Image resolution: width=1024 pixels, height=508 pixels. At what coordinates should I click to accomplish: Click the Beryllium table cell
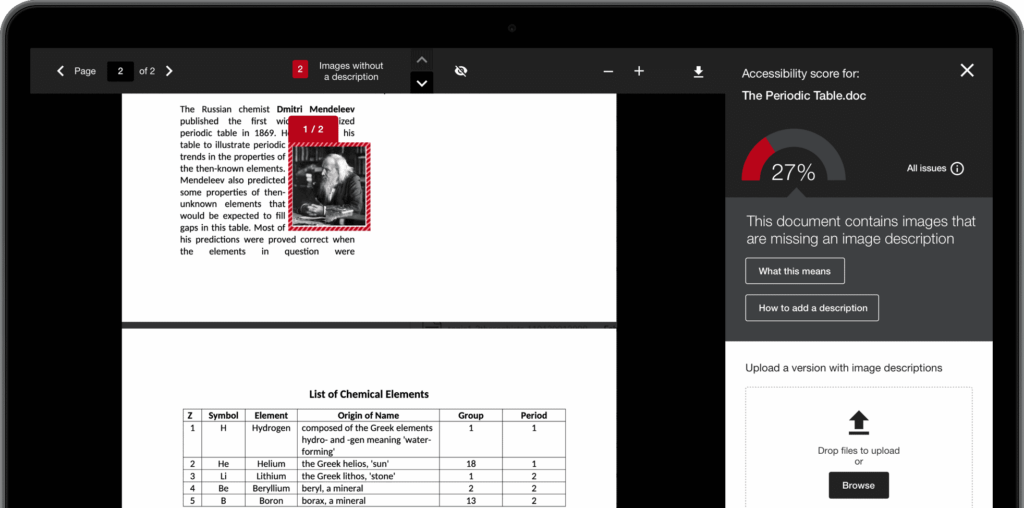coord(271,488)
